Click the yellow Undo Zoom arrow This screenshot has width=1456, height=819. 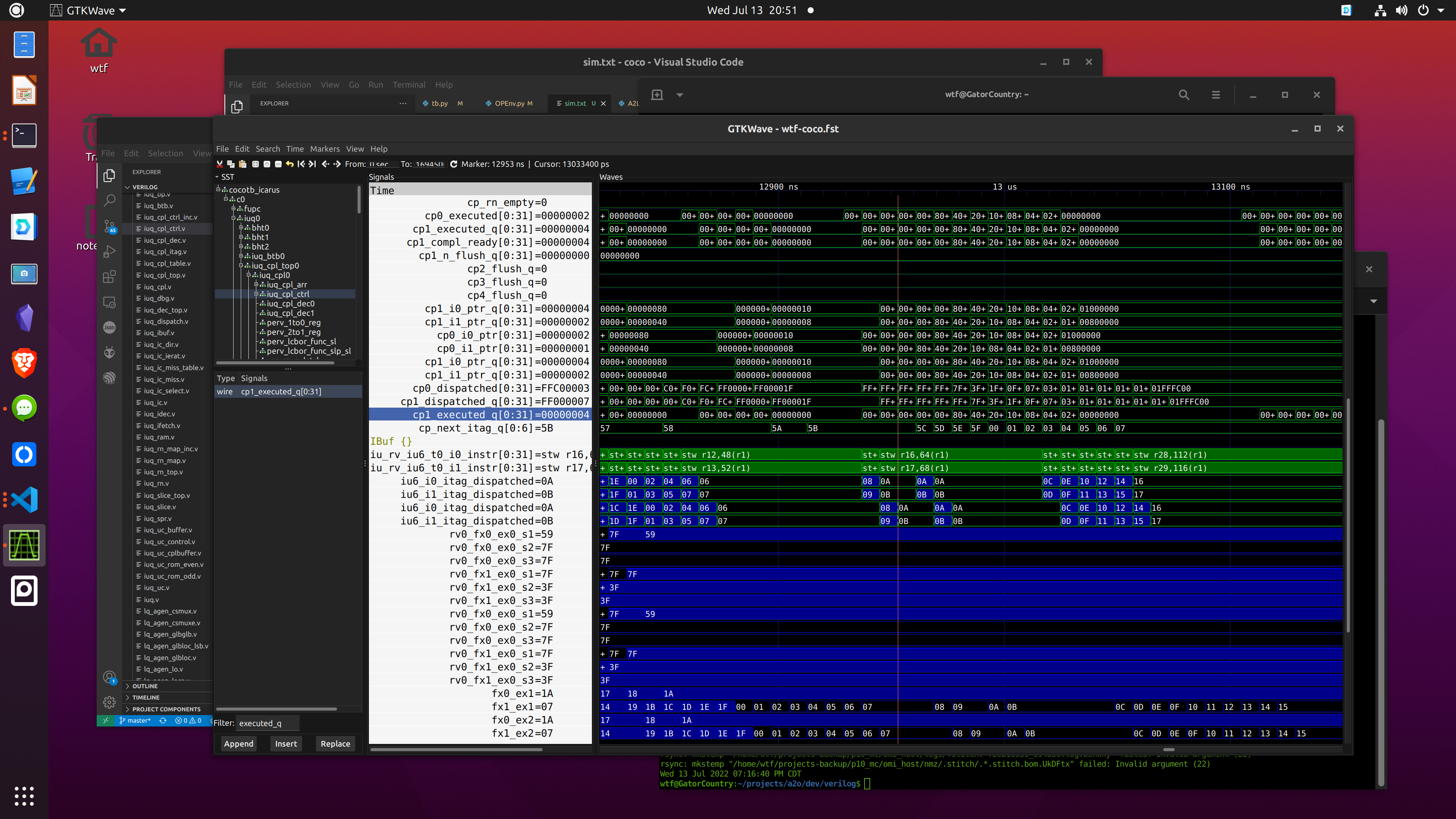pos(289,164)
